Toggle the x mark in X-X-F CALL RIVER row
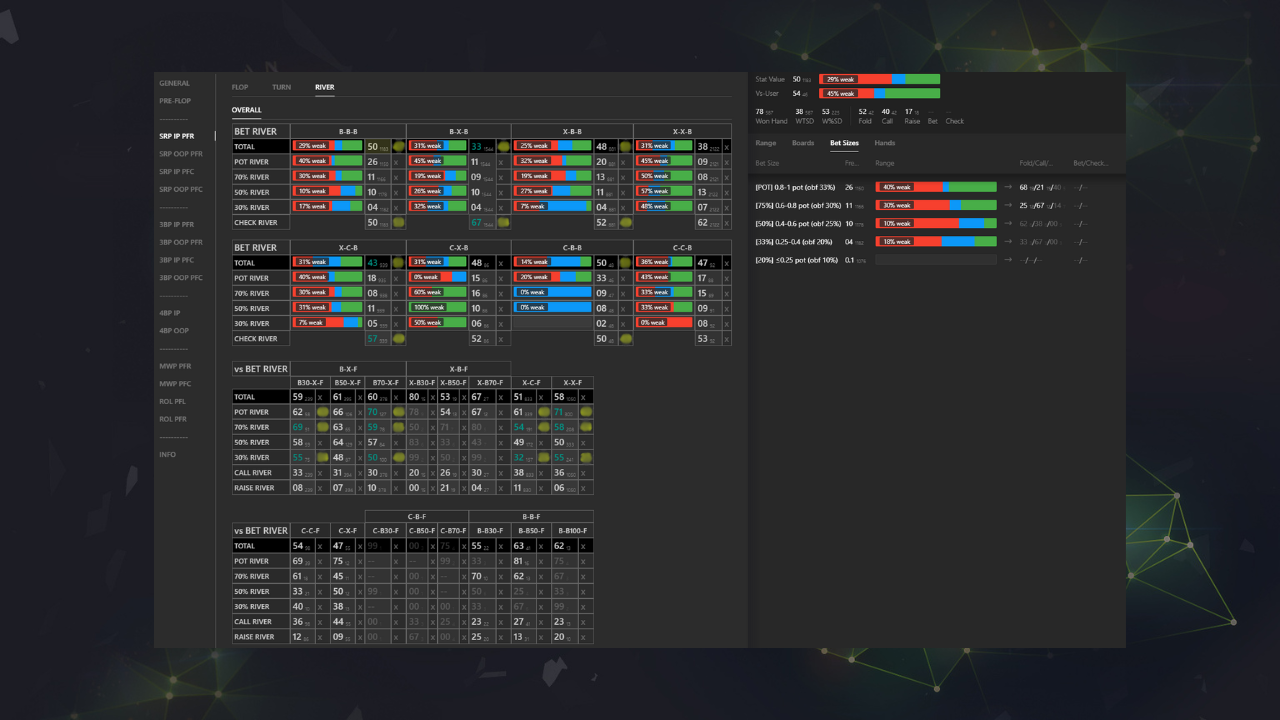Viewport: 1280px width, 720px height. click(585, 473)
